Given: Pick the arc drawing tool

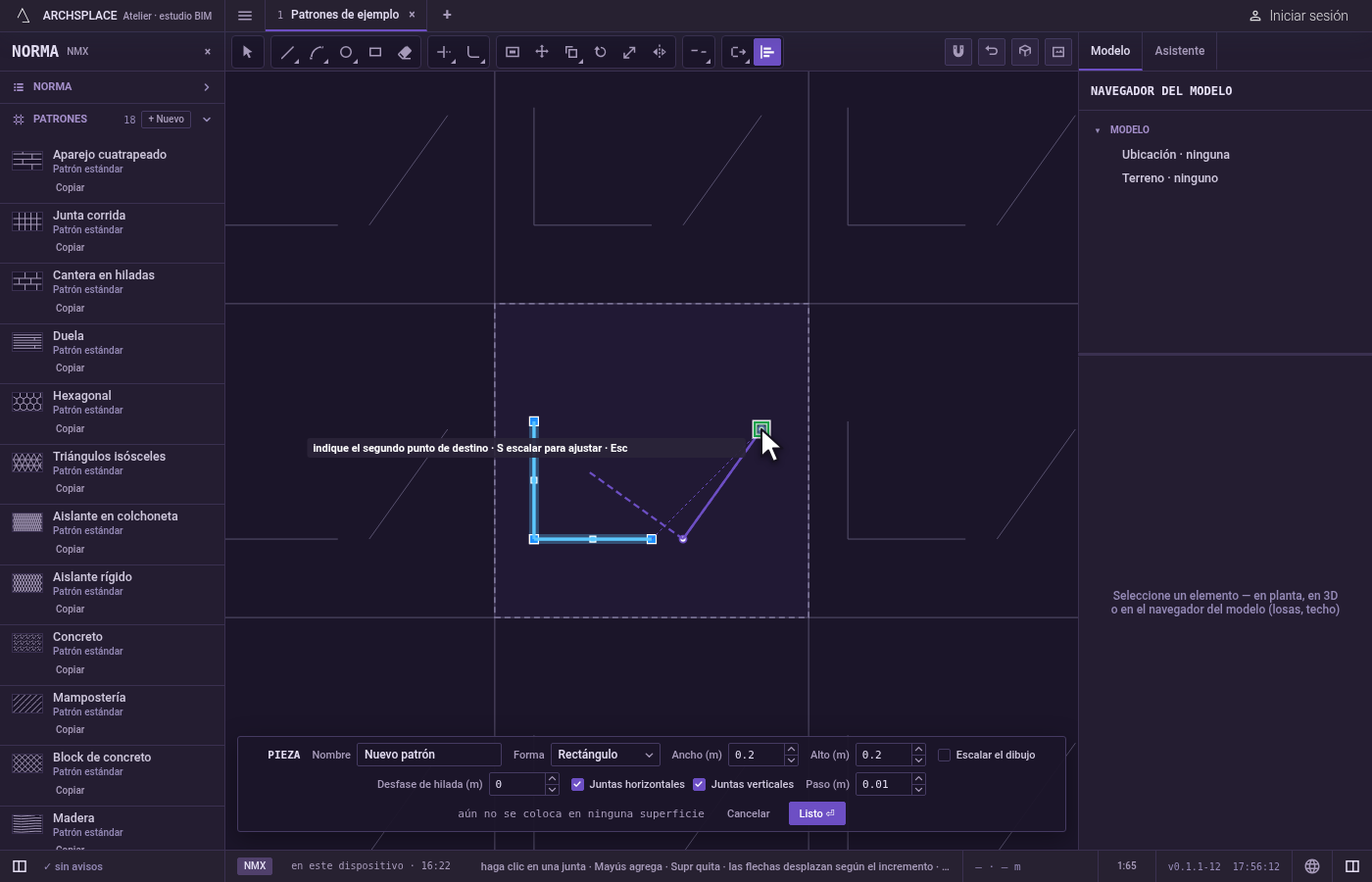Looking at the screenshot, I should 317,52.
